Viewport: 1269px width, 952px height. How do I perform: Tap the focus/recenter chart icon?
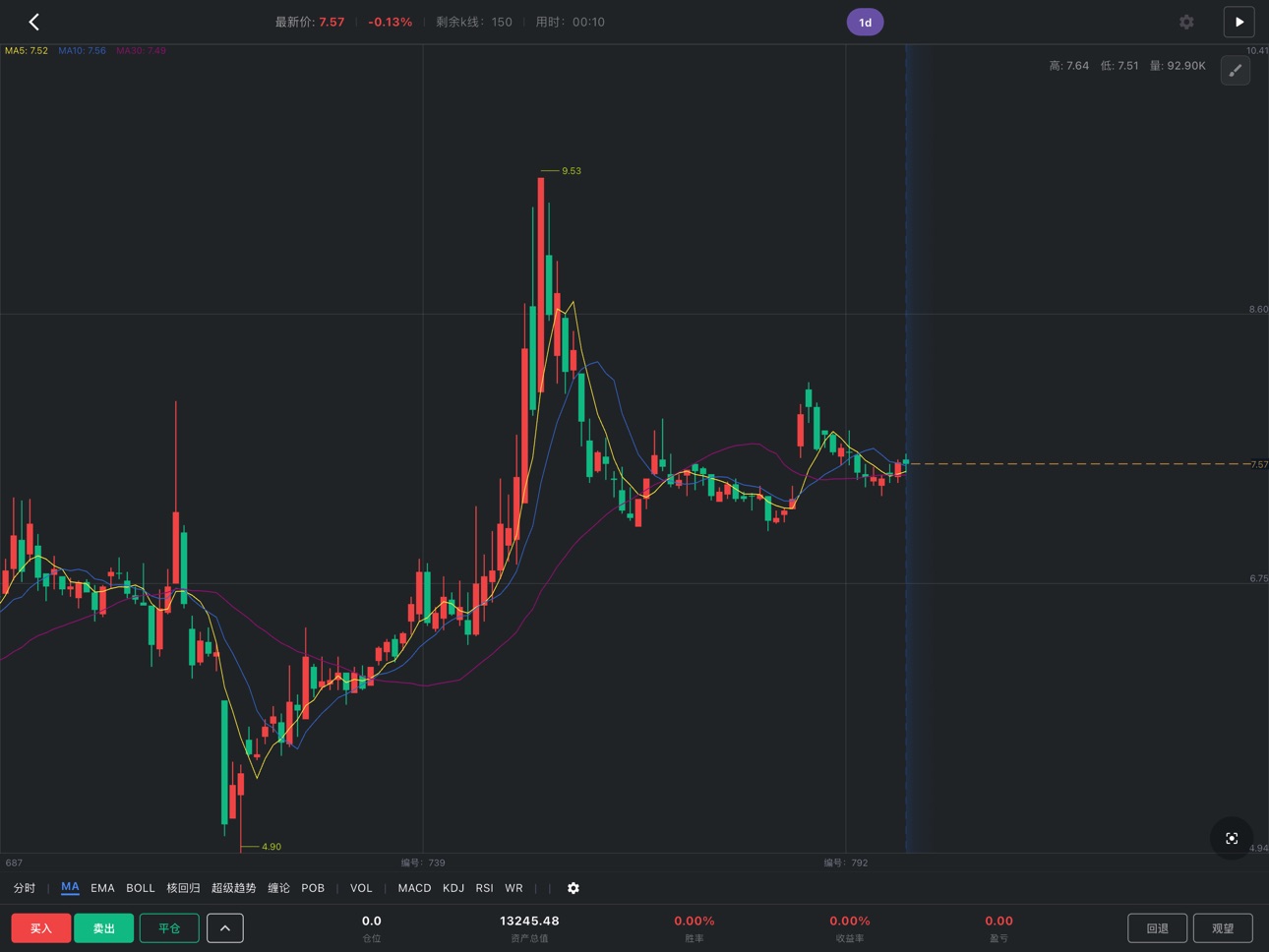tap(1232, 838)
